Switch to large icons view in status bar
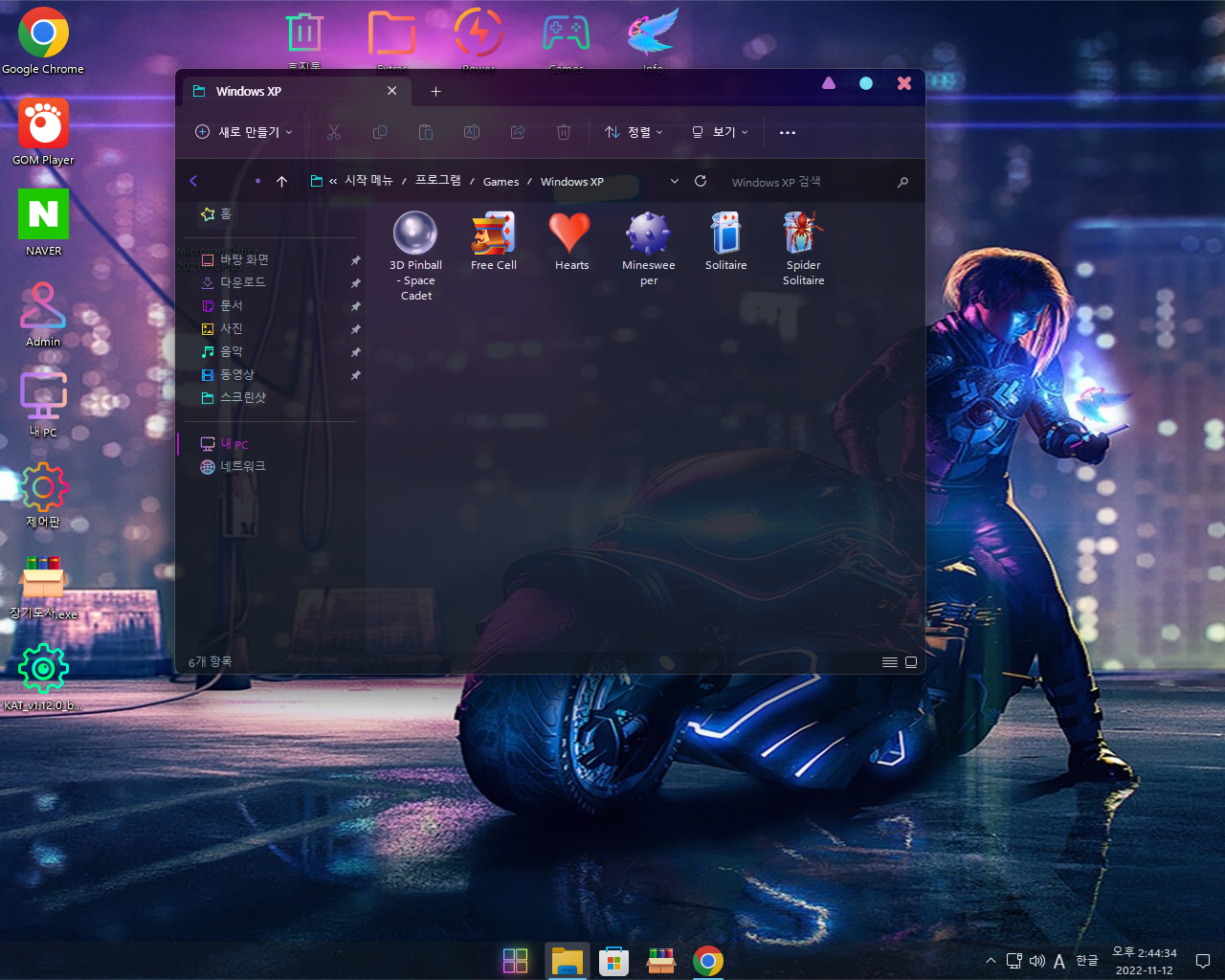The image size is (1225, 980). pyautogui.click(x=911, y=662)
